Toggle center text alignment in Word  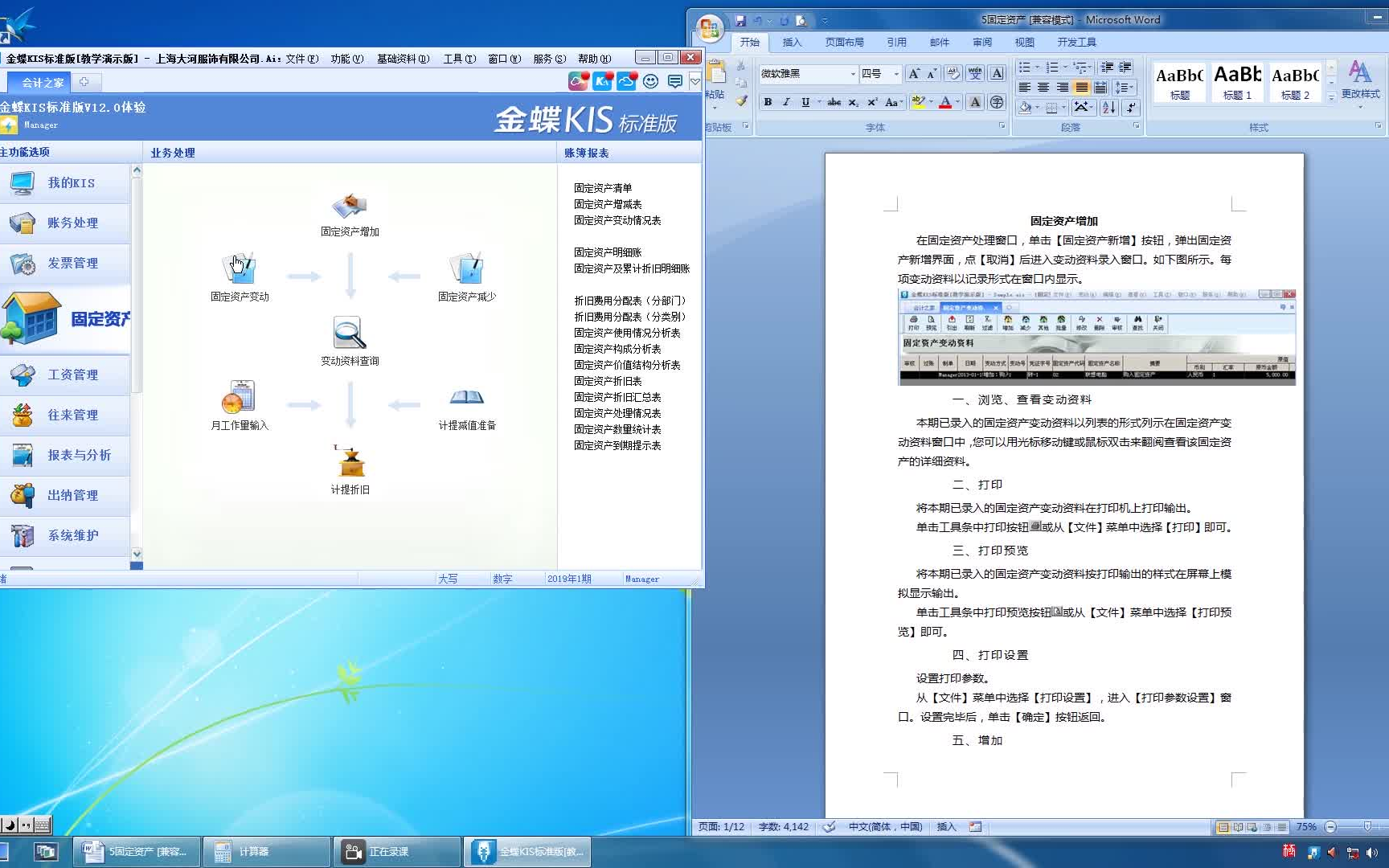(1043, 88)
